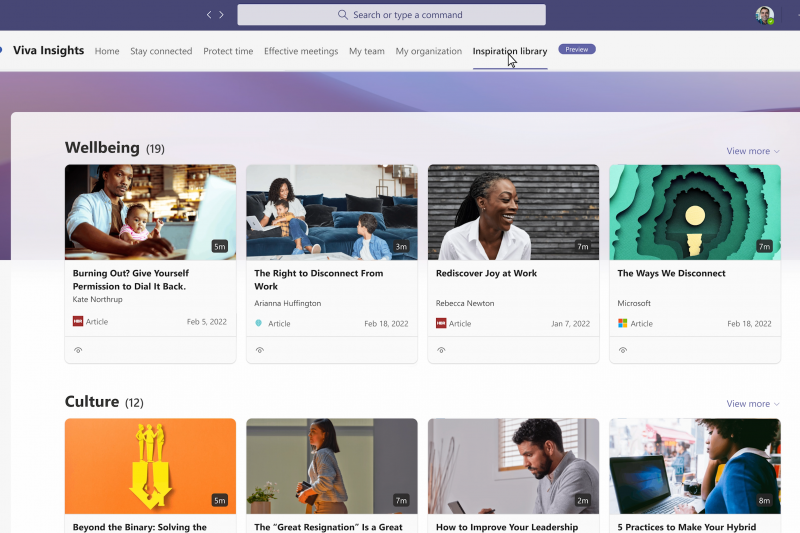800x533 pixels.
Task: Click the 3m duration badge on Right to Disconnect
Action: pos(401,246)
